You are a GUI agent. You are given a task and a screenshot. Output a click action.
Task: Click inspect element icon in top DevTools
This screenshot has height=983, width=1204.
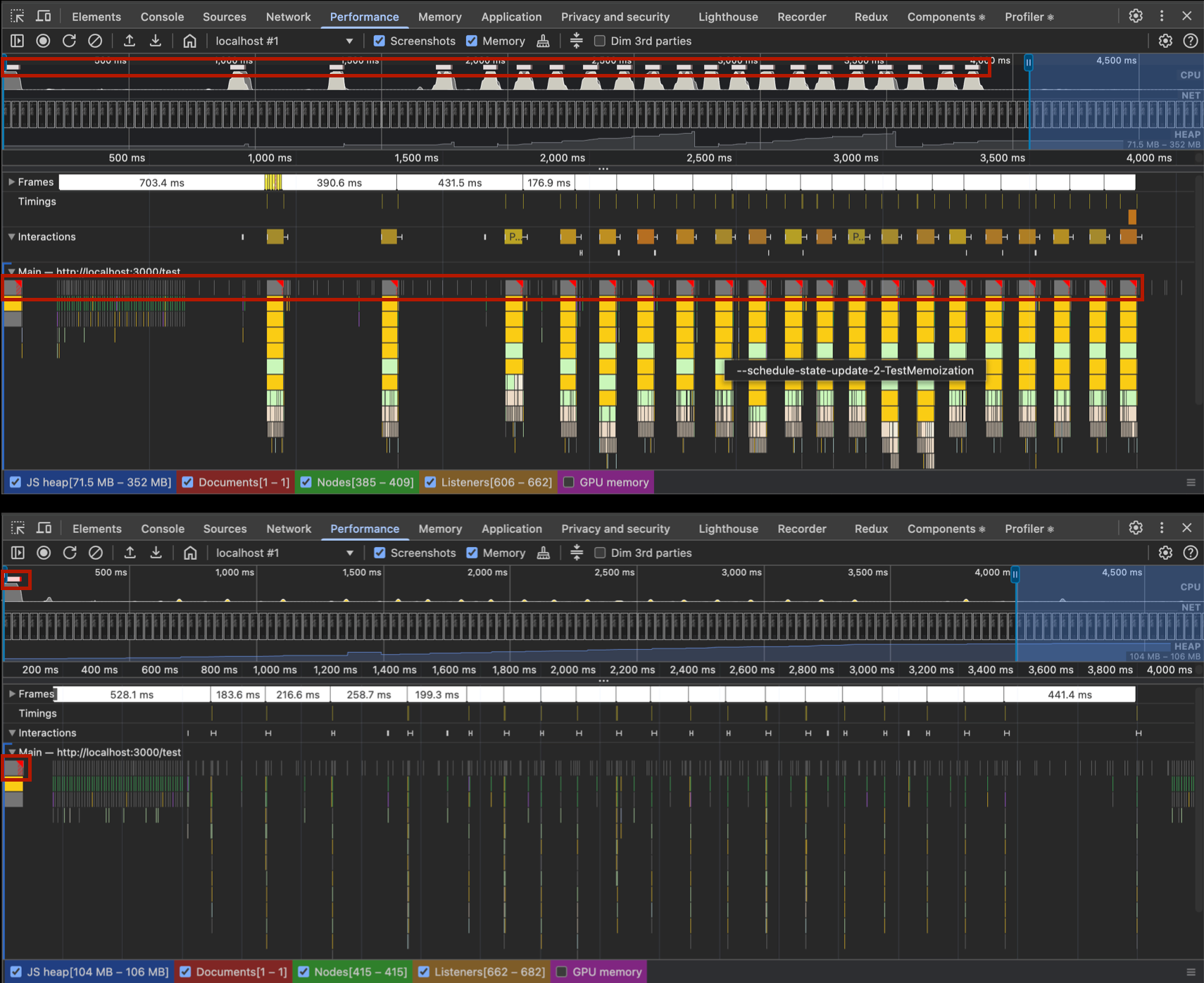pyautogui.click(x=17, y=16)
